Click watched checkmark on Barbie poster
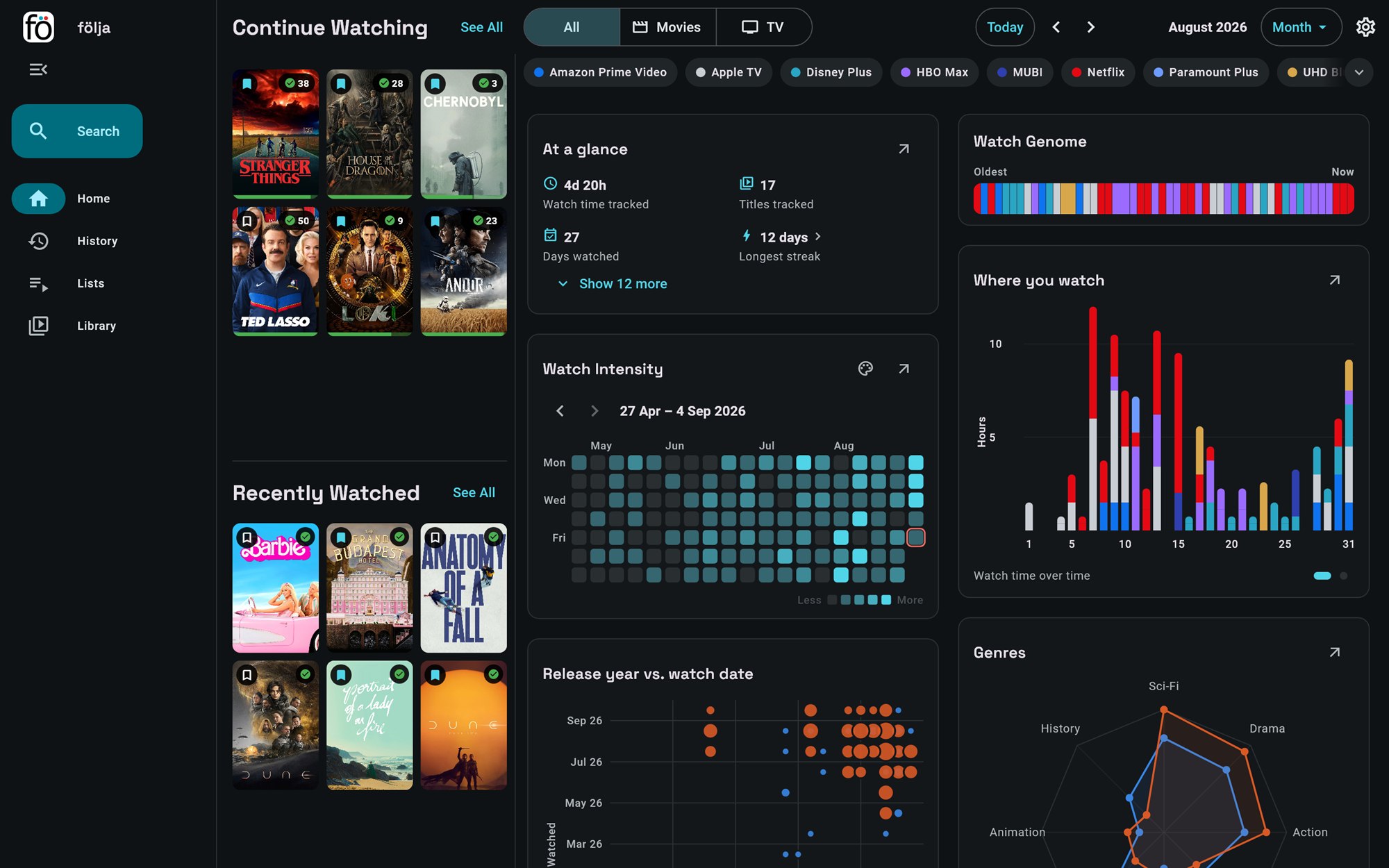This screenshot has width=1389, height=868. pos(305,537)
